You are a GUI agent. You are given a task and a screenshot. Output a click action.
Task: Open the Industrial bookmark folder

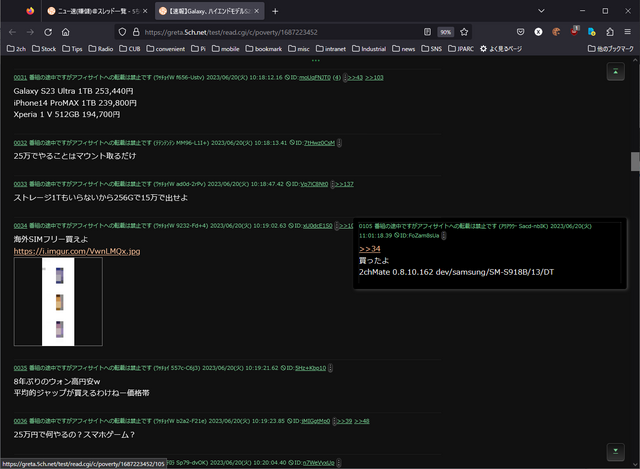pos(369,49)
